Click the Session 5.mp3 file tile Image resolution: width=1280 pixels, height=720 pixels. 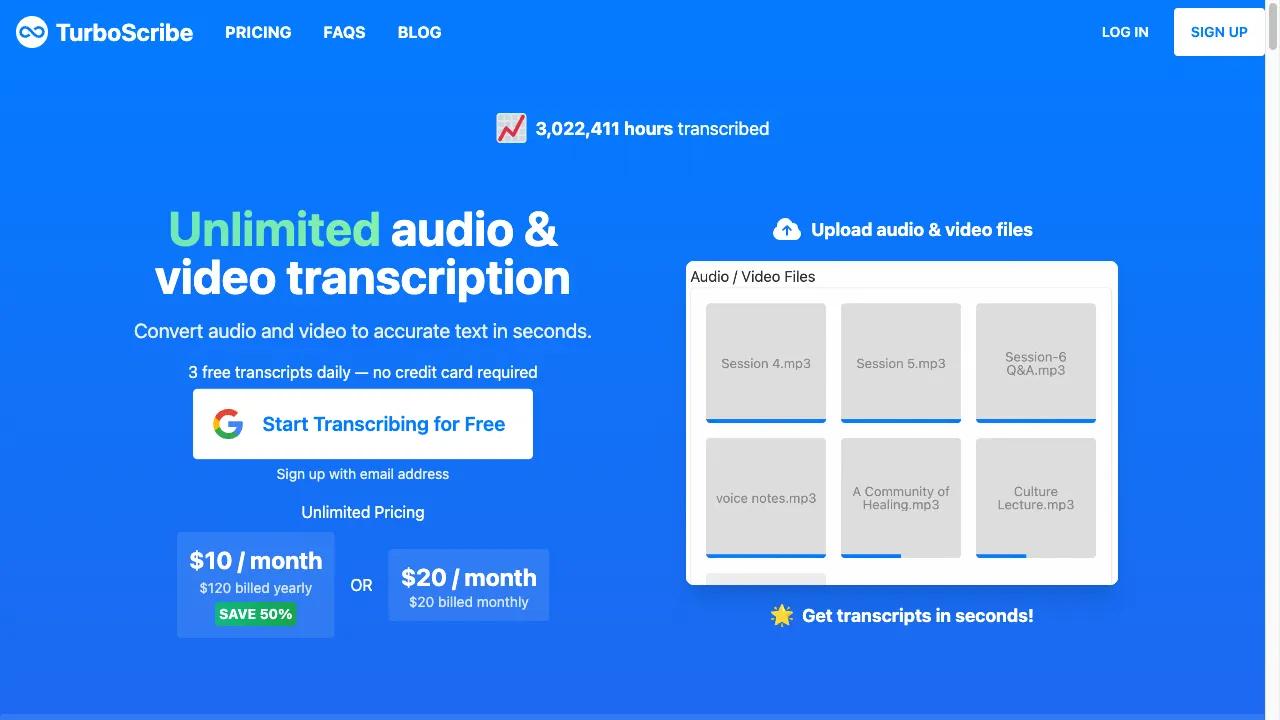click(x=901, y=363)
